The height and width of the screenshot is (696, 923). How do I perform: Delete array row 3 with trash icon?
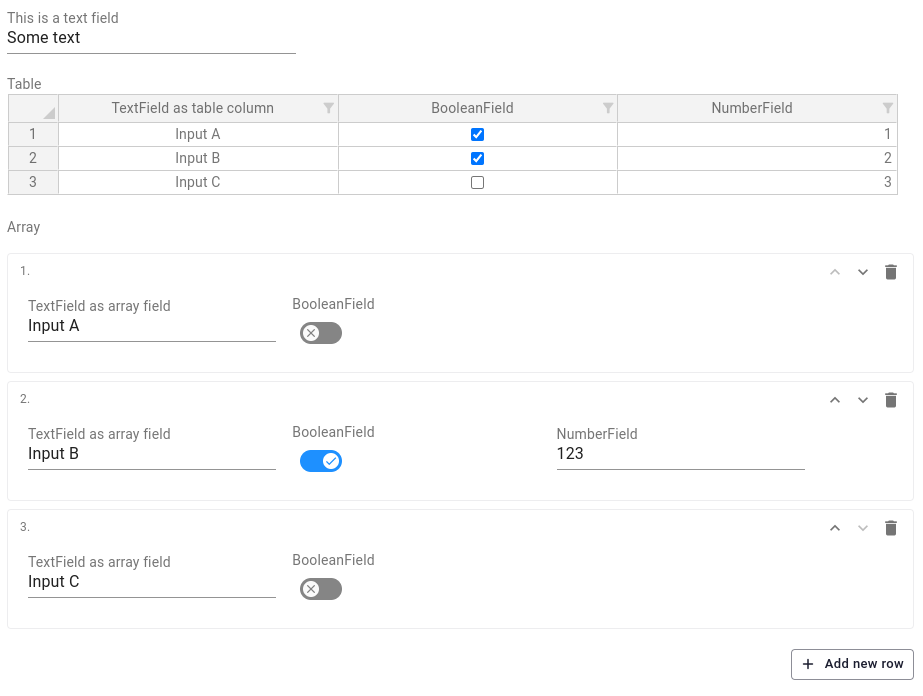(891, 528)
